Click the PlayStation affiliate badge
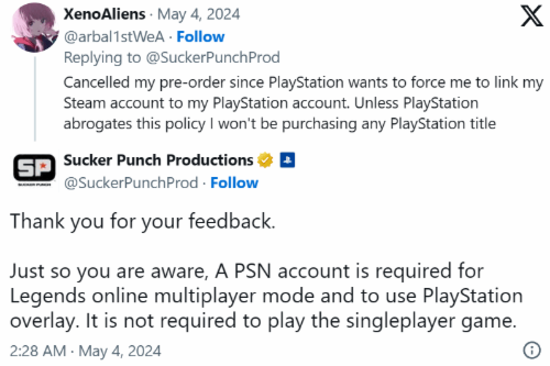Viewport: 550px width, 366px height. click(x=287, y=160)
